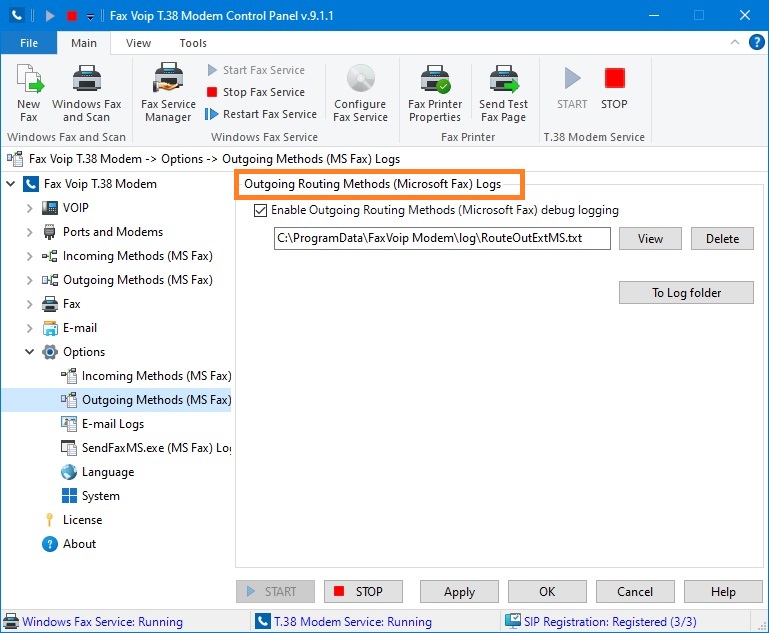This screenshot has height=633, width=769.
Task: Click Send Test Fax Page
Action: click(504, 93)
